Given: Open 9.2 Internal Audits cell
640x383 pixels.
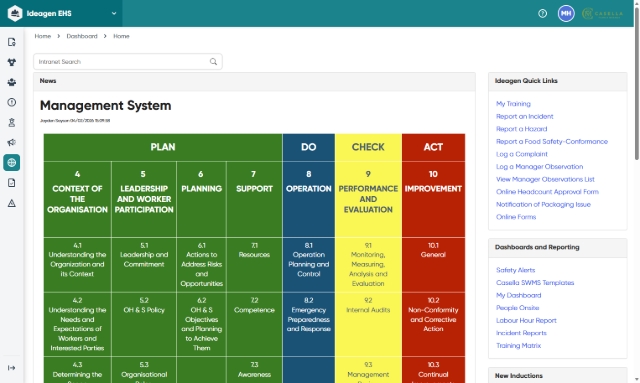Looking at the screenshot, I should pyautogui.click(x=368, y=324).
